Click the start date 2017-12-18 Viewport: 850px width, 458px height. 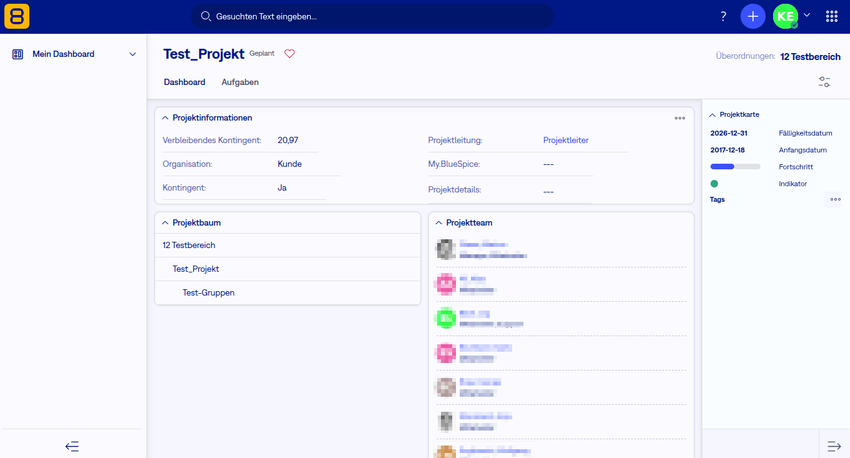[x=727, y=150]
